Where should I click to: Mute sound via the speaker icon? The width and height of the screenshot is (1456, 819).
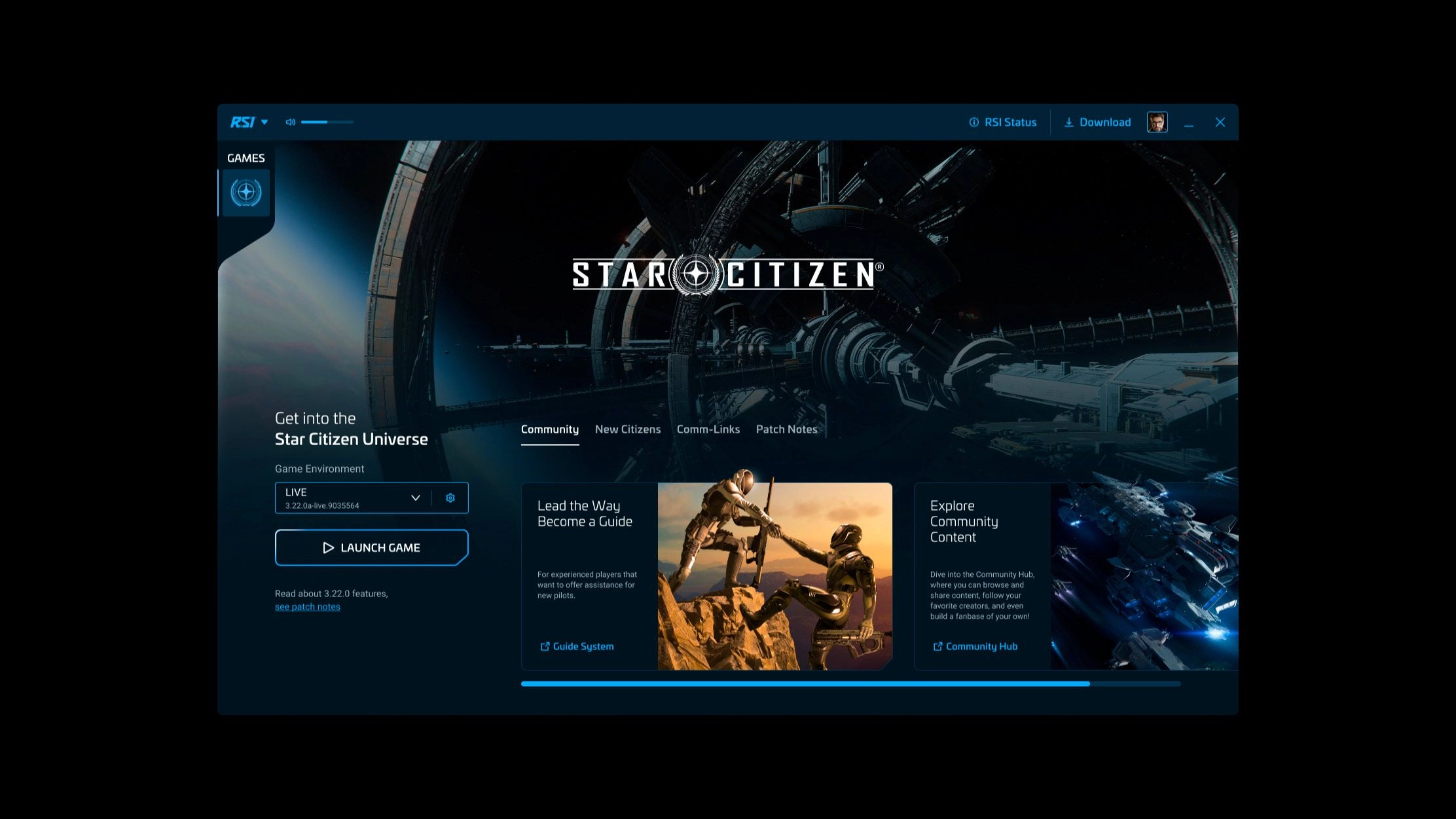tap(290, 122)
